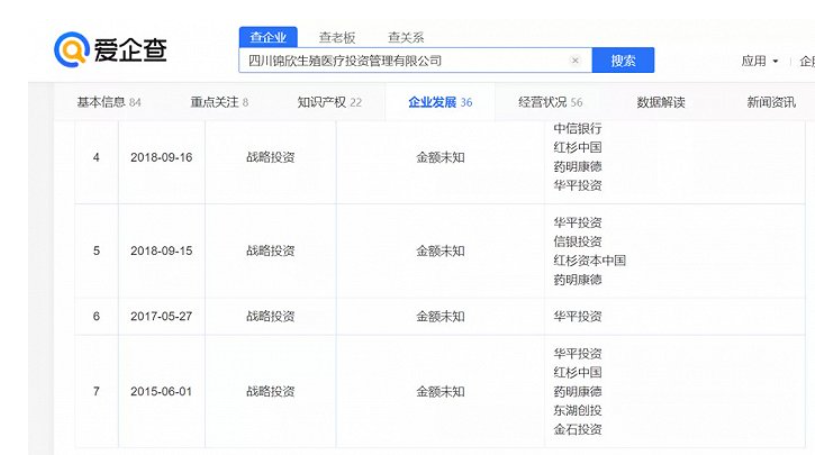The height and width of the screenshot is (470, 833).
Task: Click investor 华平投资 in row 4
Action: pyautogui.click(x=577, y=185)
